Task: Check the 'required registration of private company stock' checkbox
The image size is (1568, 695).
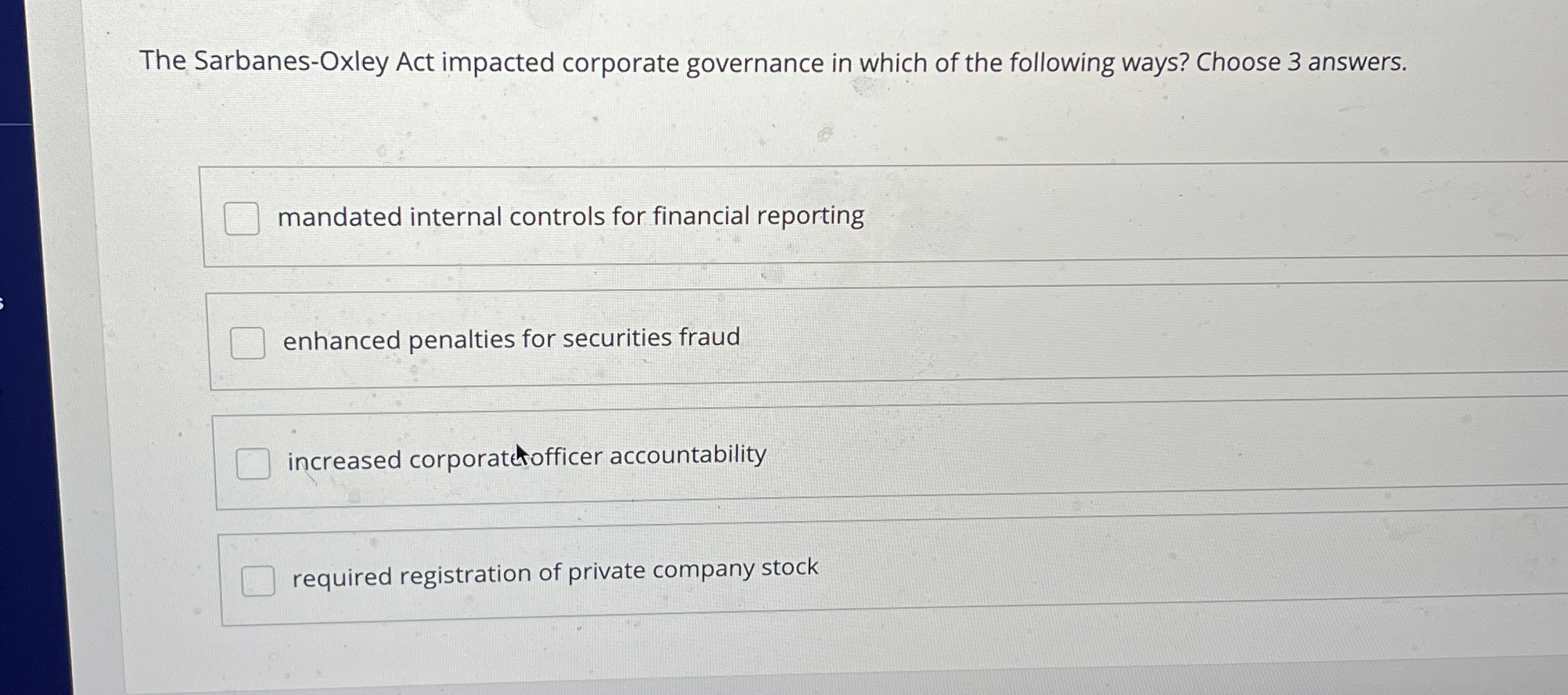Action: 260,581
